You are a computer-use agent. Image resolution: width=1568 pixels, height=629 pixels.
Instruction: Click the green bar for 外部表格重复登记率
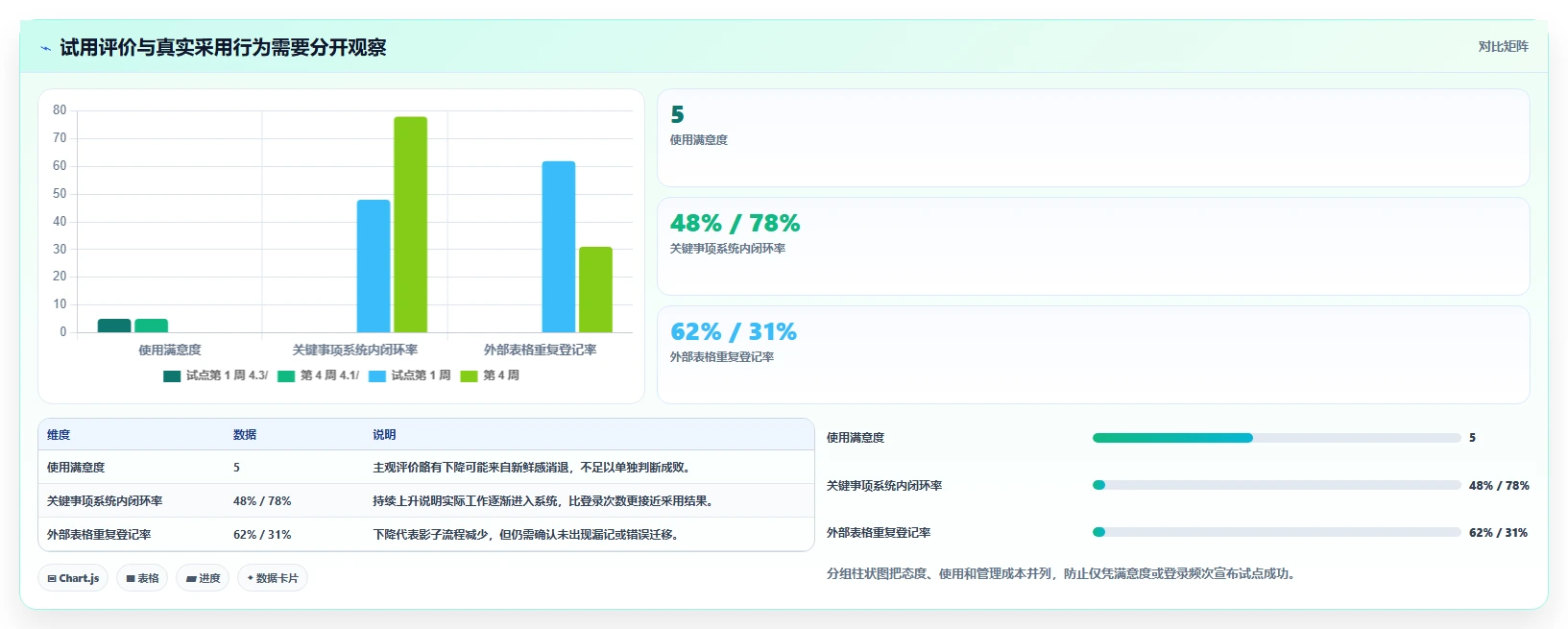coord(595,290)
